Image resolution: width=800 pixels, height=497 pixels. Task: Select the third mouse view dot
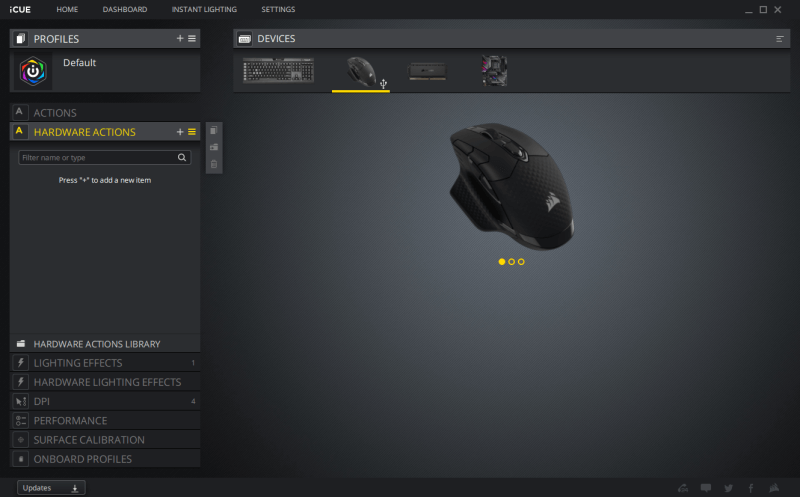point(521,262)
